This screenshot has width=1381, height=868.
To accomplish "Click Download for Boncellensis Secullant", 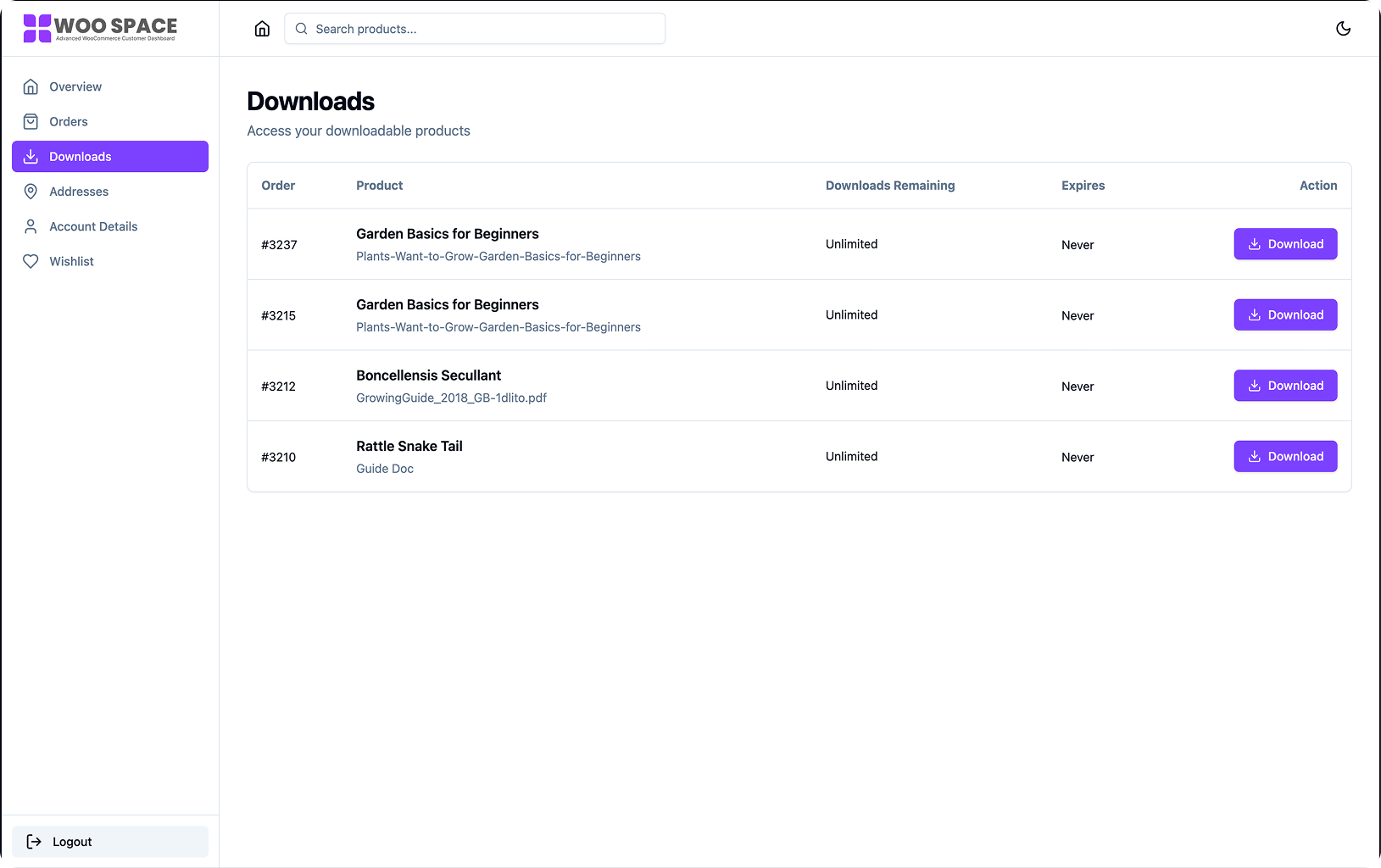I will pos(1285,385).
